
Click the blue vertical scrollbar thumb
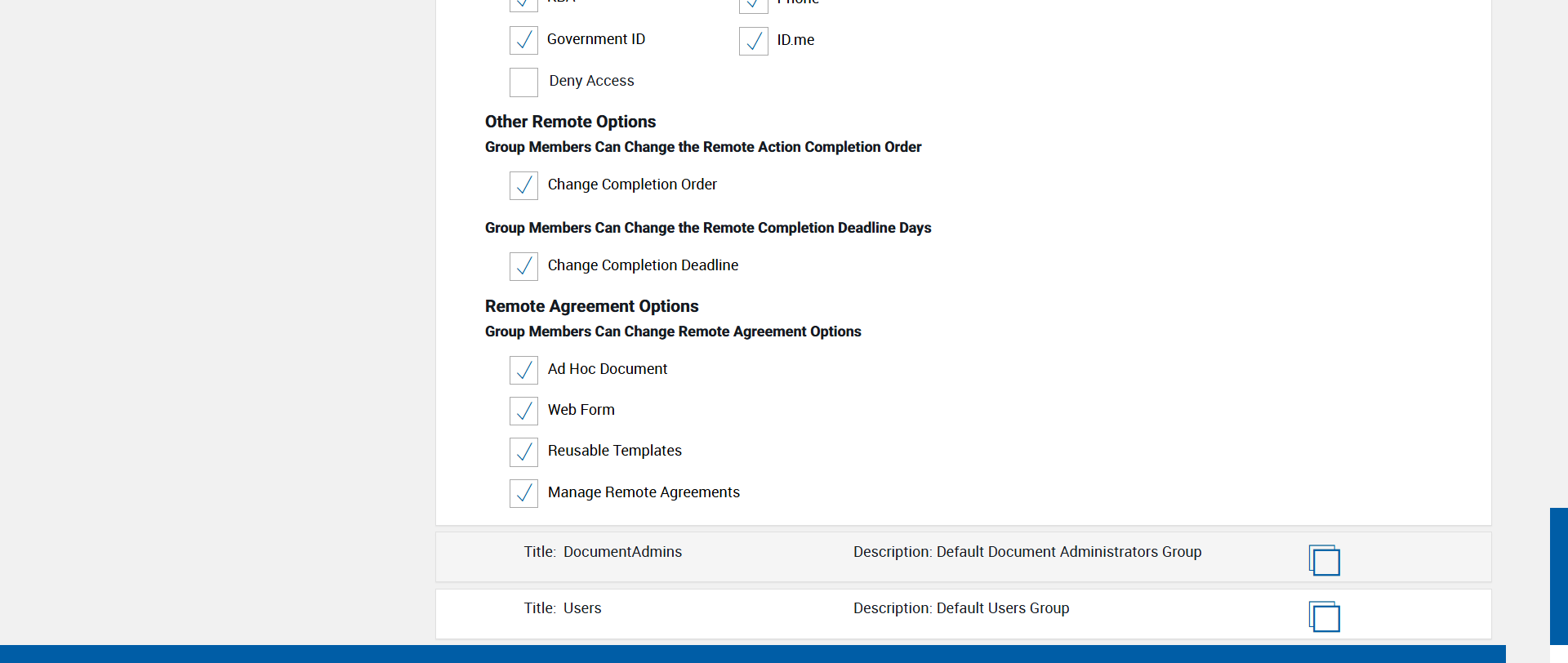(x=1558, y=576)
